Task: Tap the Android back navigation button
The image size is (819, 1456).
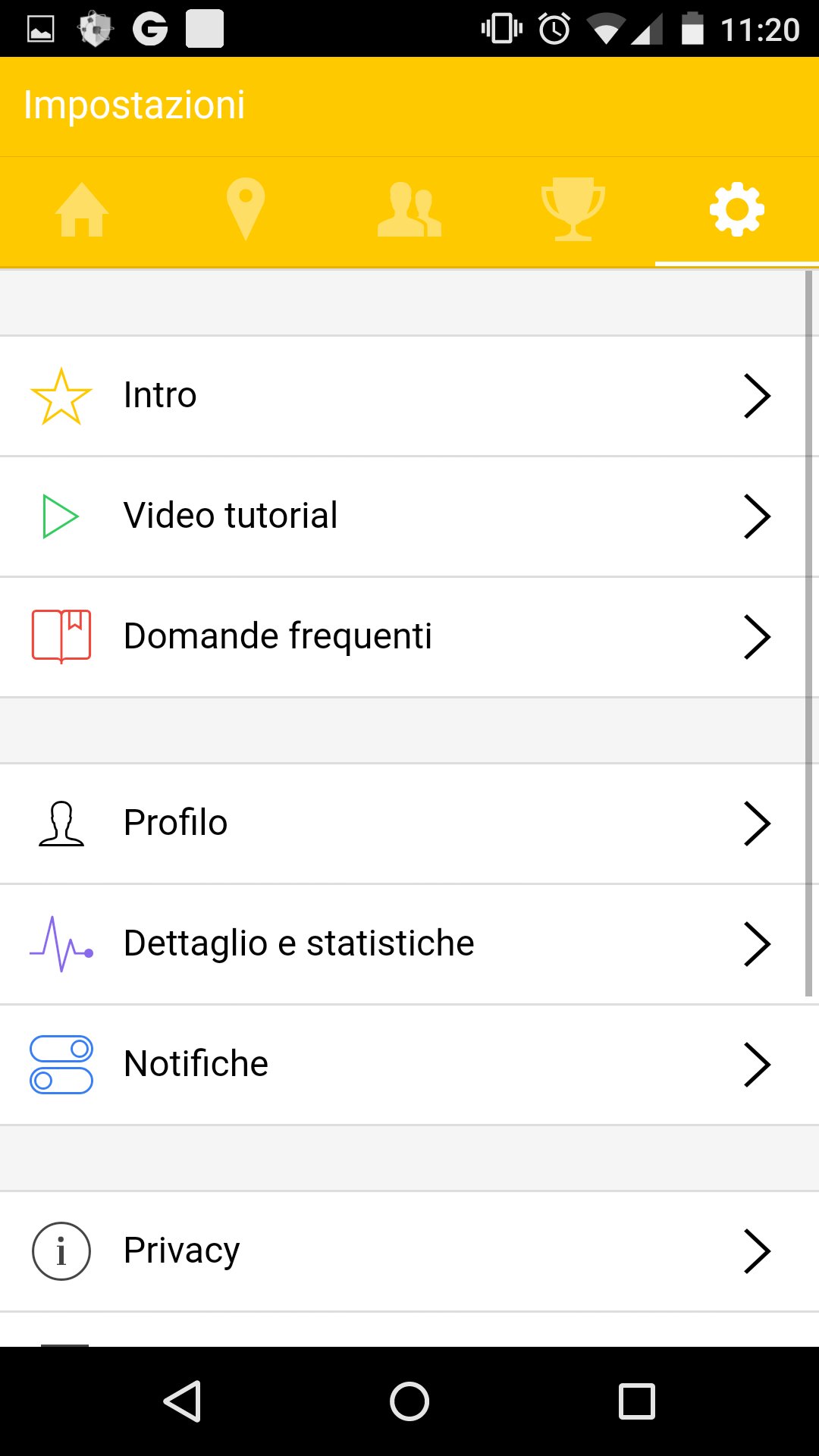Action: [x=182, y=1401]
